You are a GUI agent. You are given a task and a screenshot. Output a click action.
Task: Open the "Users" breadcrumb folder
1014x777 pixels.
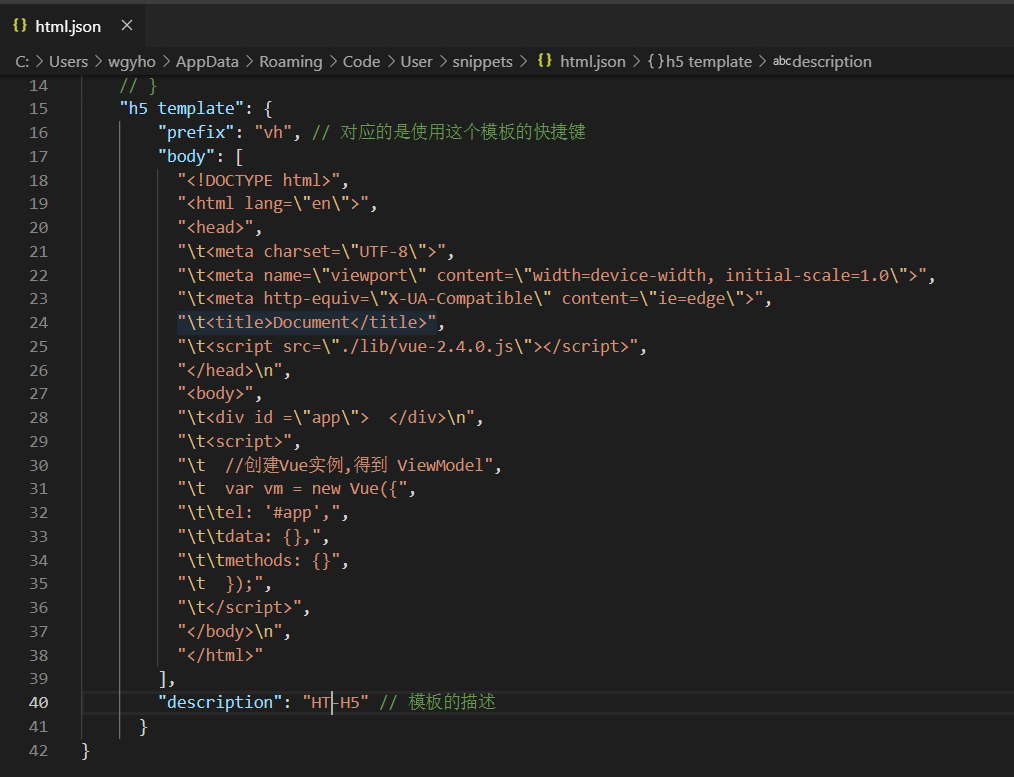pos(68,61)
